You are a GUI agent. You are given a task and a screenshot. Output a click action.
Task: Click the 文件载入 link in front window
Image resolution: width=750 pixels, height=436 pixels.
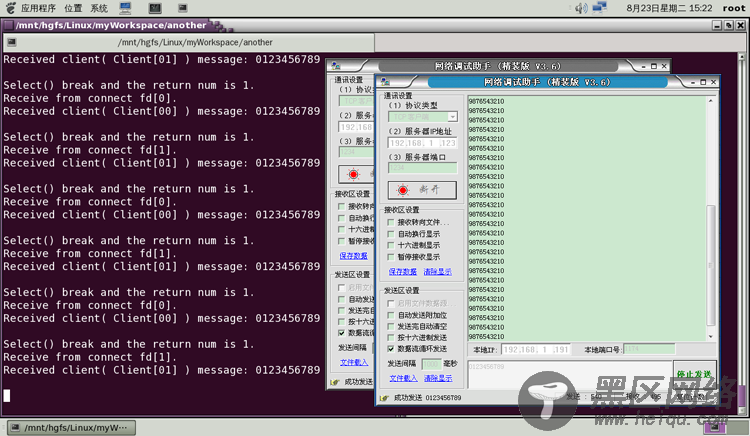click(403, 378)
